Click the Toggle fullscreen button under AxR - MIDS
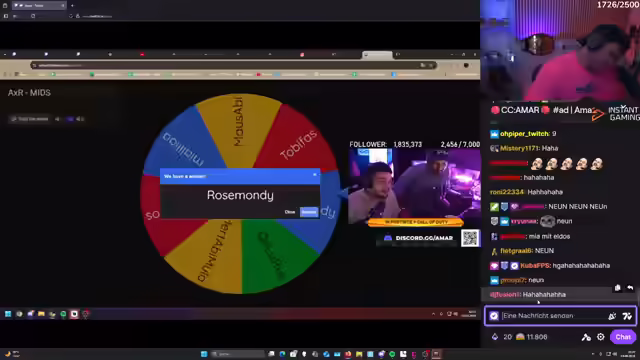This screenshot has width=640, height=360. click(x=29, y=119)
